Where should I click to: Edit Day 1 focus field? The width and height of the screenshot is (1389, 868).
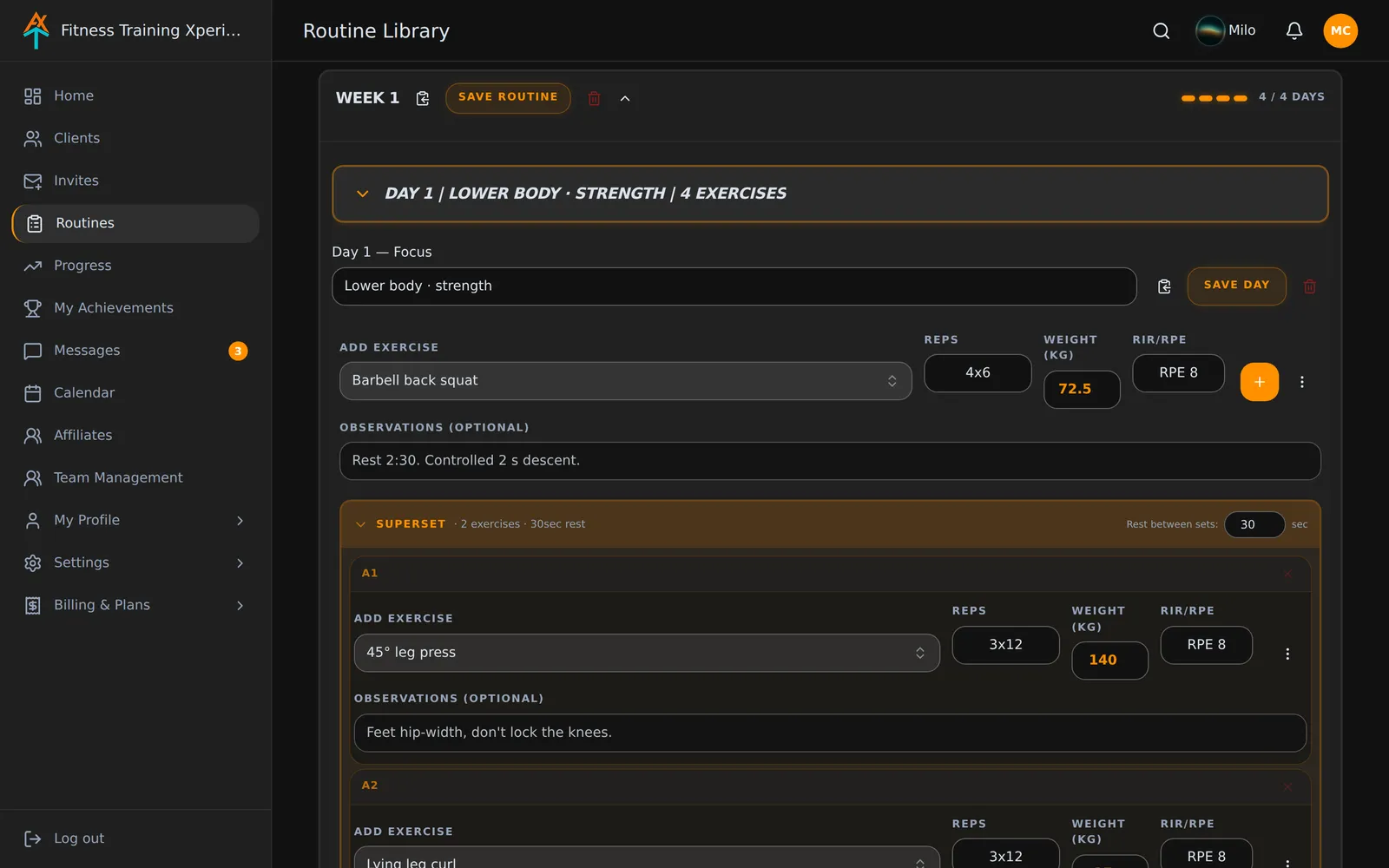734,286
